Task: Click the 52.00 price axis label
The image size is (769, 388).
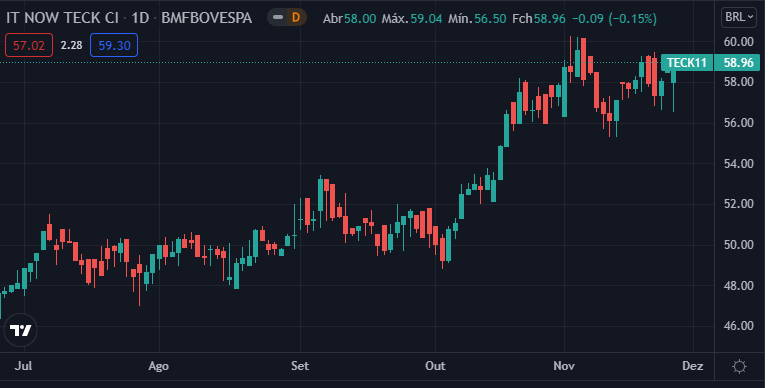Action: point(739,204)
